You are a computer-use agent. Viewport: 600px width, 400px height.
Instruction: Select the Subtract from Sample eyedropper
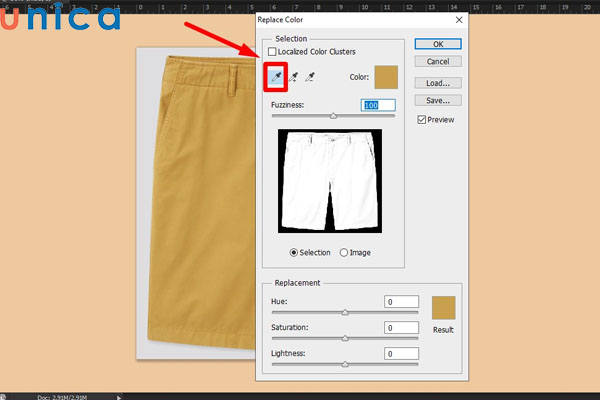(x=311, y=76)
